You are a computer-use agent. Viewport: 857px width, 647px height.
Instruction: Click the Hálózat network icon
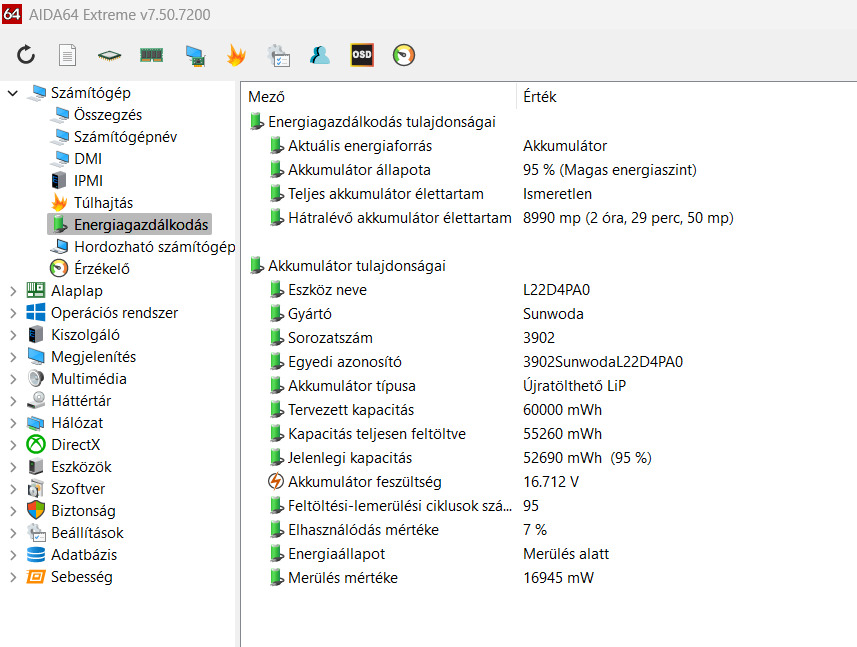click(x=36, y=422)
